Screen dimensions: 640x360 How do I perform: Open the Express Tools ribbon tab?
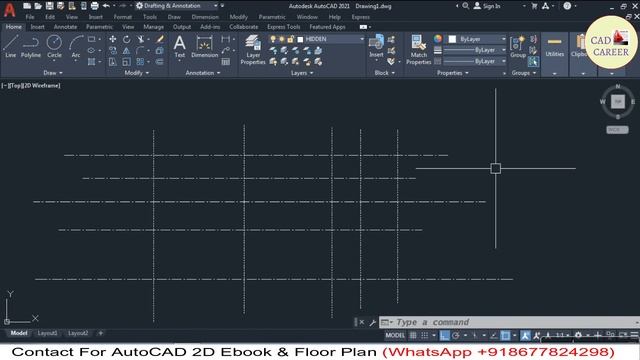click(x=284, y=27)
